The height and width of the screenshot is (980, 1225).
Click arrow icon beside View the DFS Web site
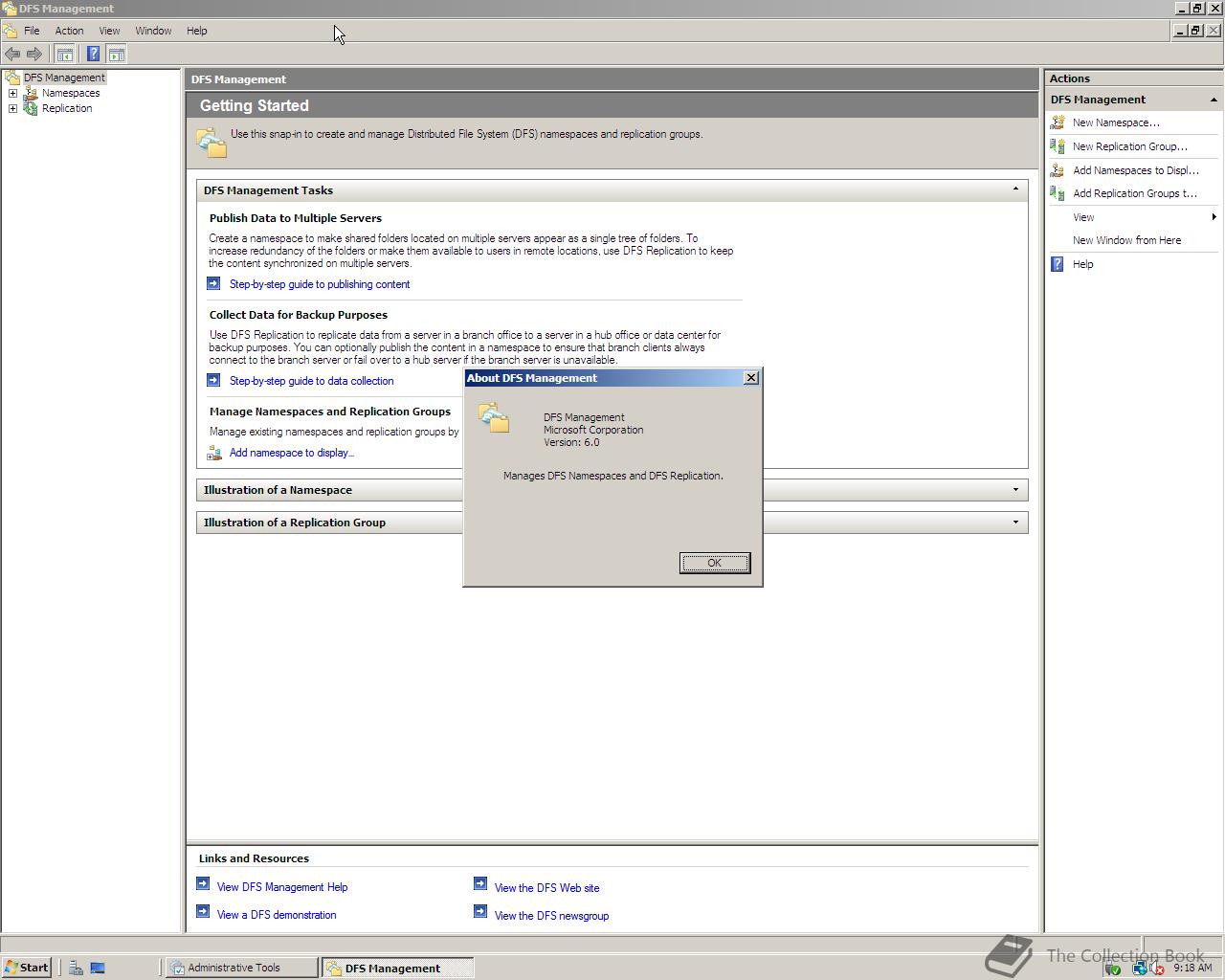(x=480, y=883)
